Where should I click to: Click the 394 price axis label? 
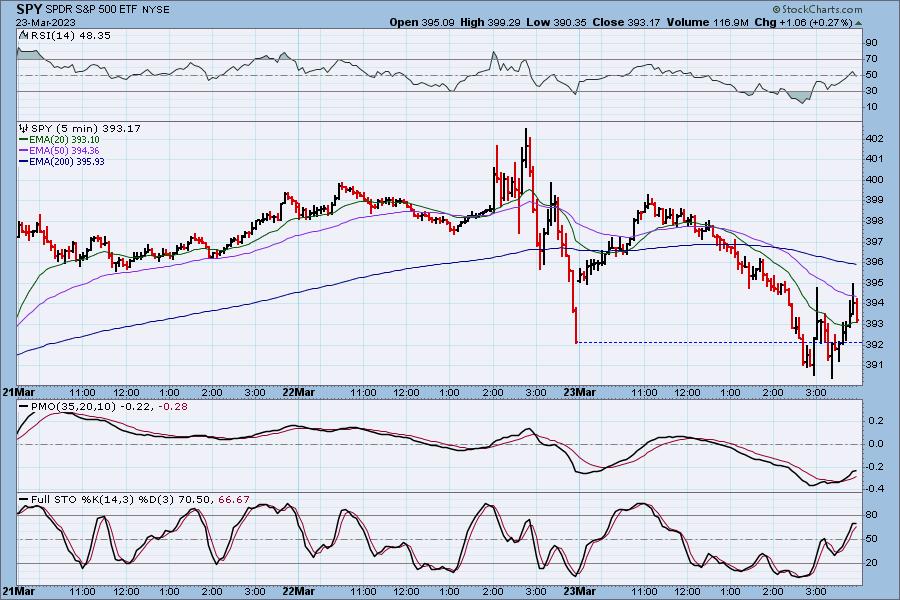(874, 303)
